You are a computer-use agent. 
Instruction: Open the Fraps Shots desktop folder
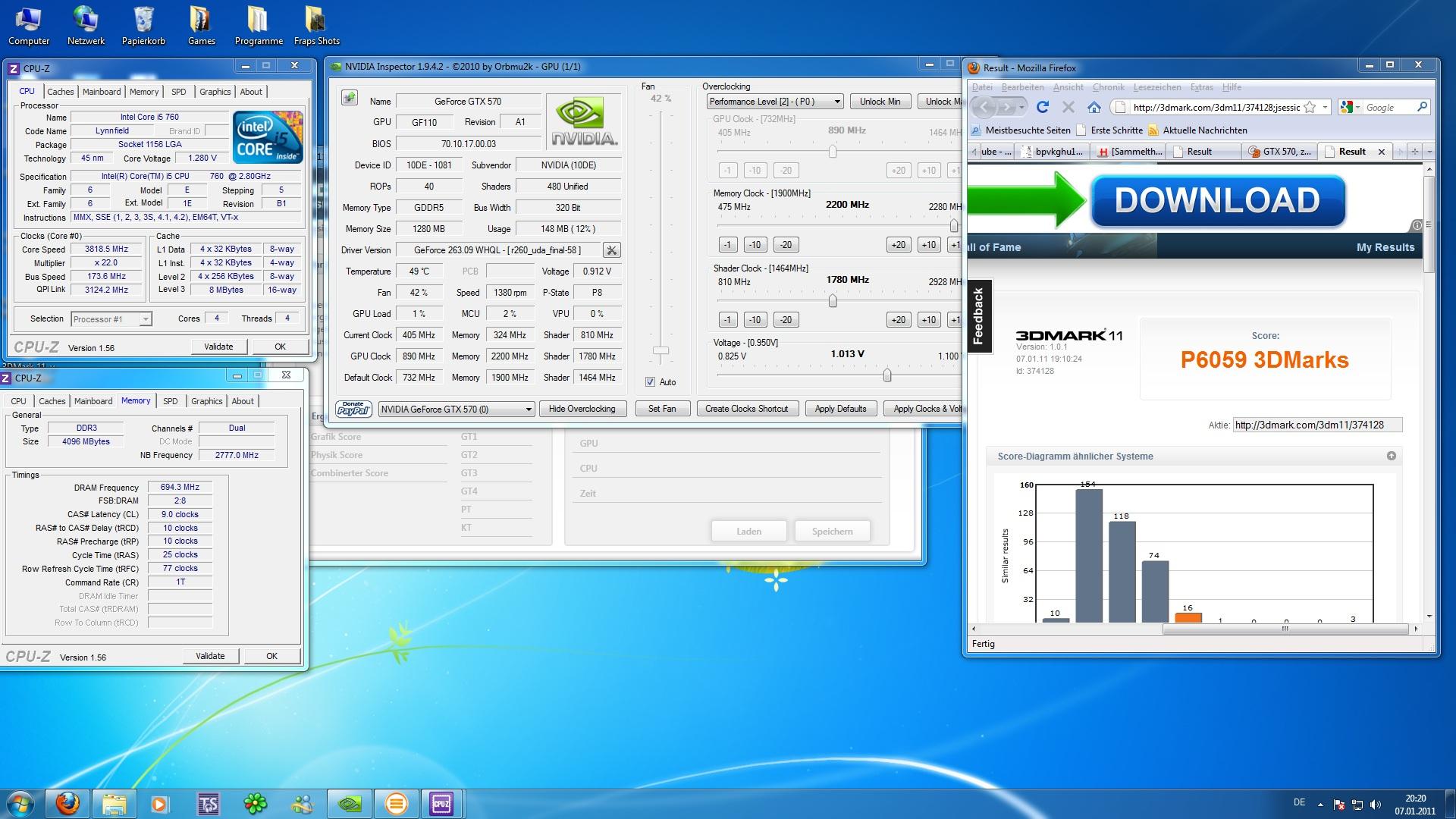click(316, 27)
